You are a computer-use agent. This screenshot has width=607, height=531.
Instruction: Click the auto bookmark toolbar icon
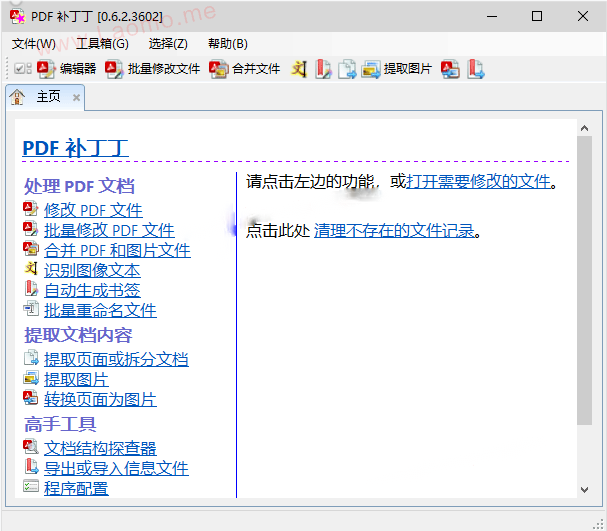[x=323, y=69]
